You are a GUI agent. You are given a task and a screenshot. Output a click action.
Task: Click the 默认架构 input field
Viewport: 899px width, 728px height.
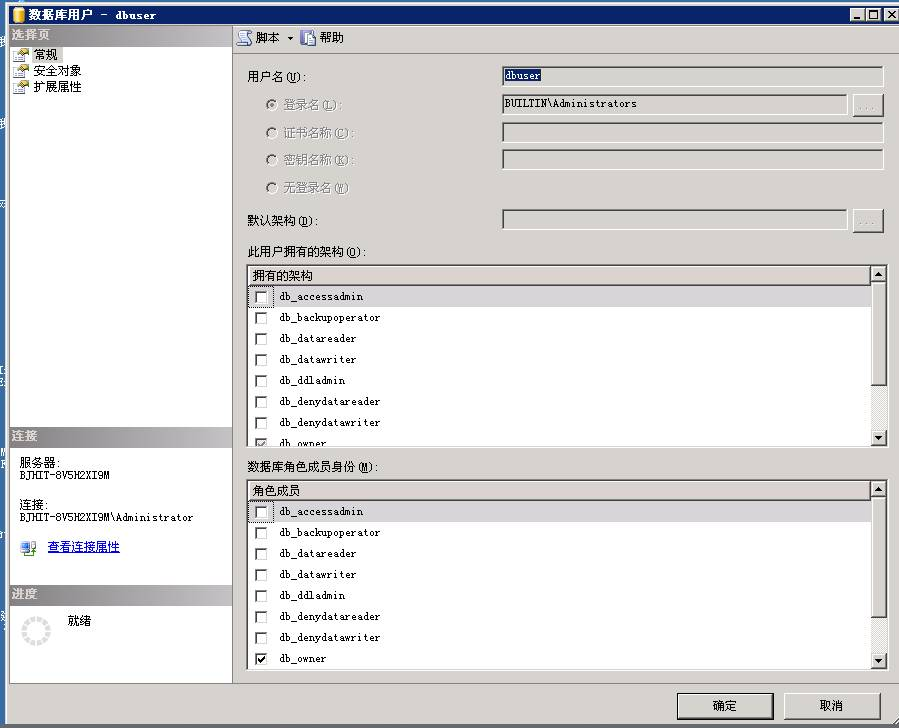[x=674, y=219]
